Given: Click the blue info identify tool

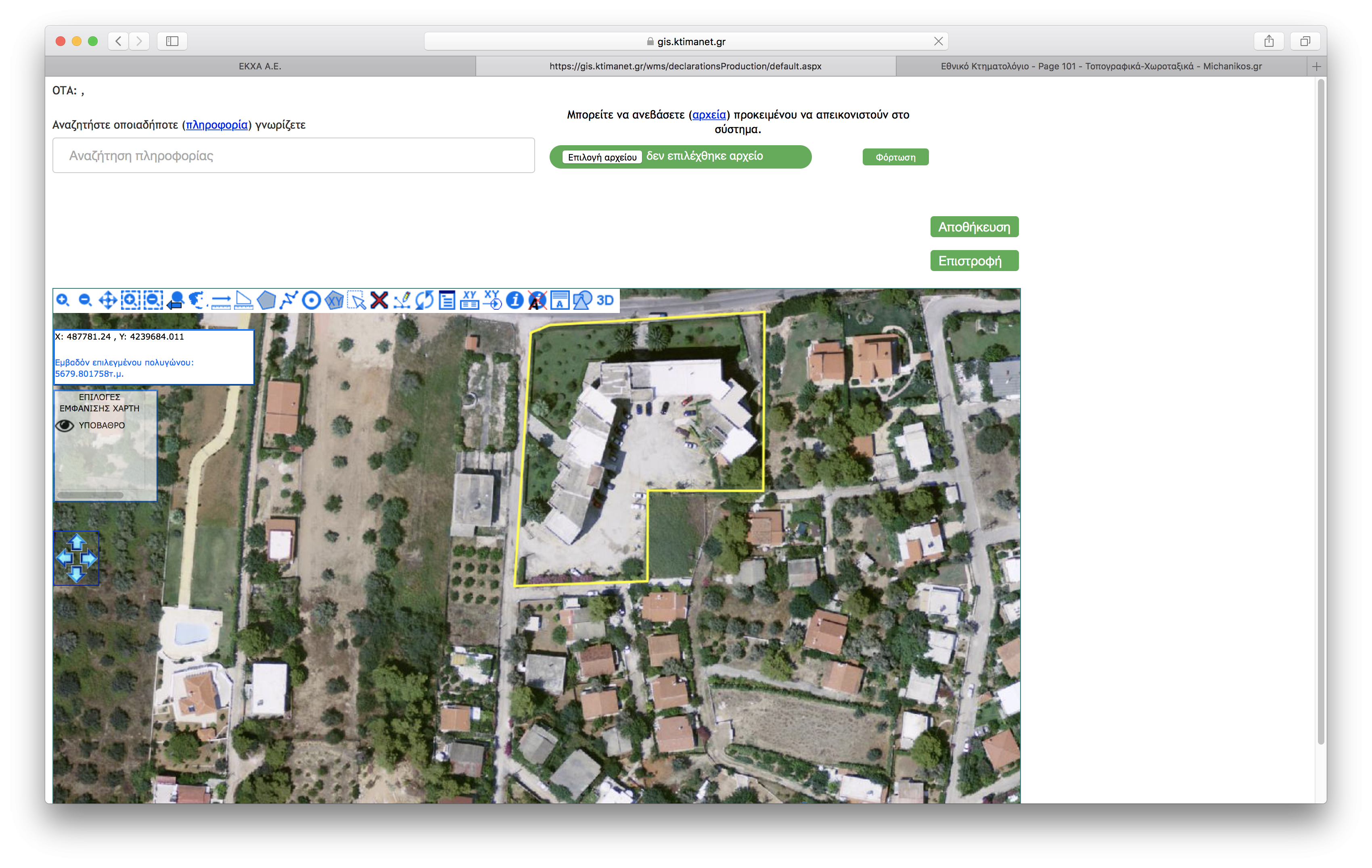Looking at the screenshot, I should (514, 300).
